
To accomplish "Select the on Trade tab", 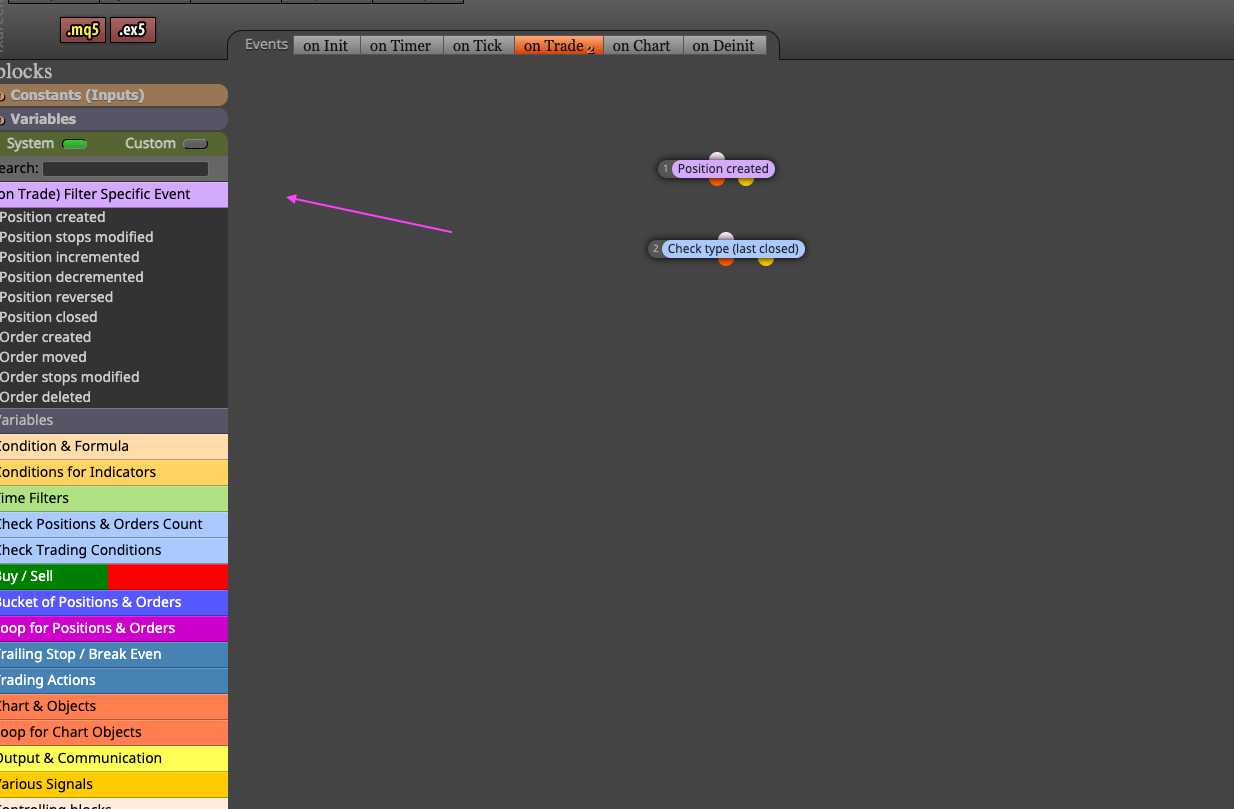I will 559,45.
